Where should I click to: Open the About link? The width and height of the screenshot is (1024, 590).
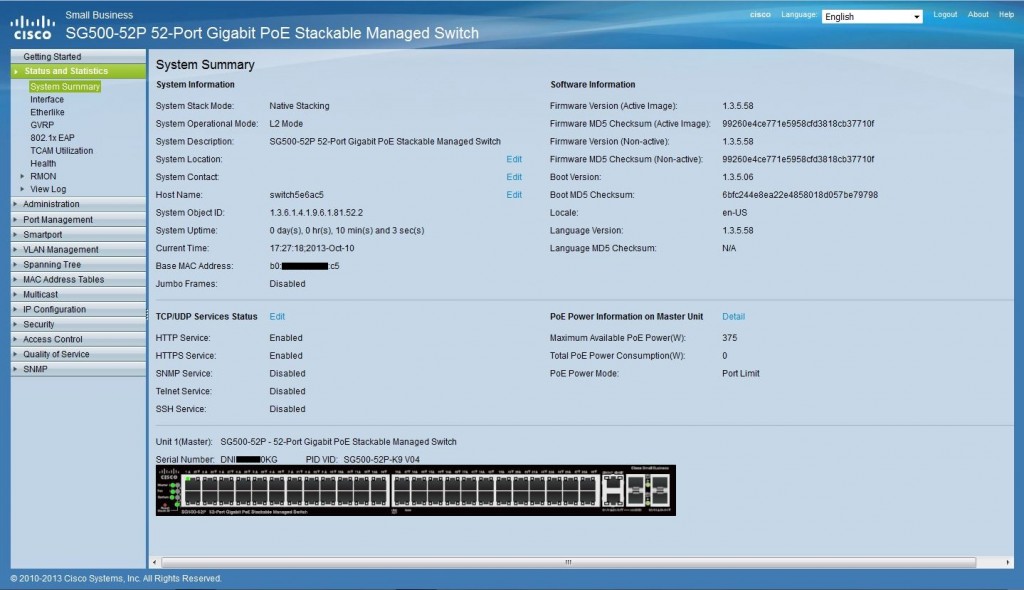(x=978, y=14)
